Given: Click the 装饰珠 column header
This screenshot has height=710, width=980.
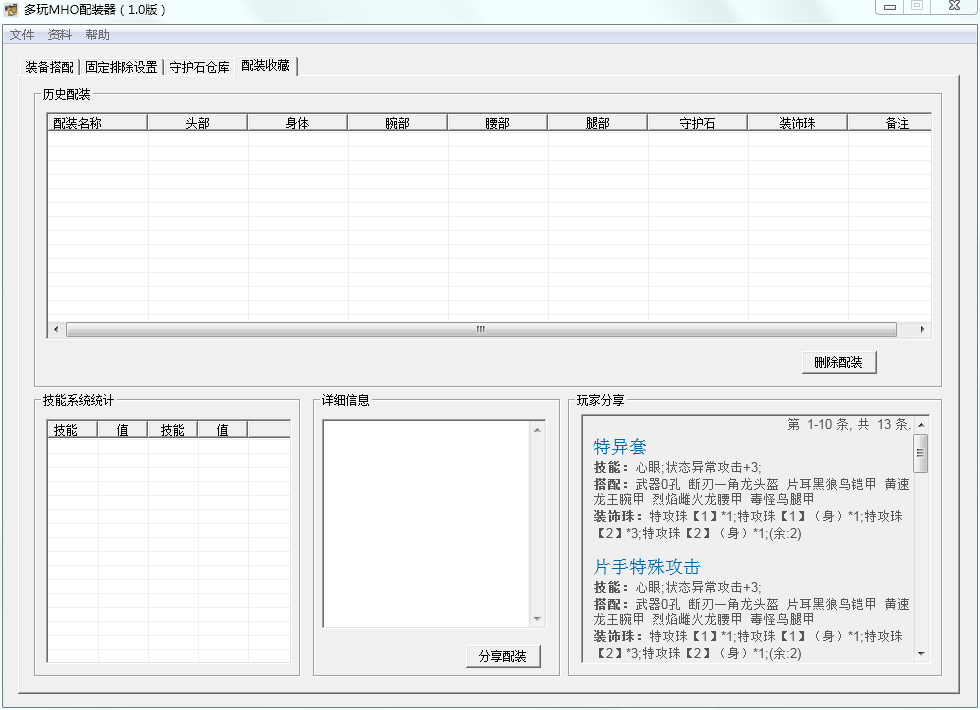Looking at the screenshot, I should 797,123.
